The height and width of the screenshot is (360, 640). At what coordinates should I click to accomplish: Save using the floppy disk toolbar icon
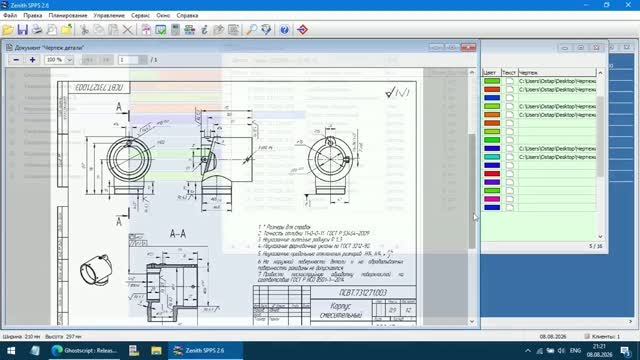click(22, 30)
